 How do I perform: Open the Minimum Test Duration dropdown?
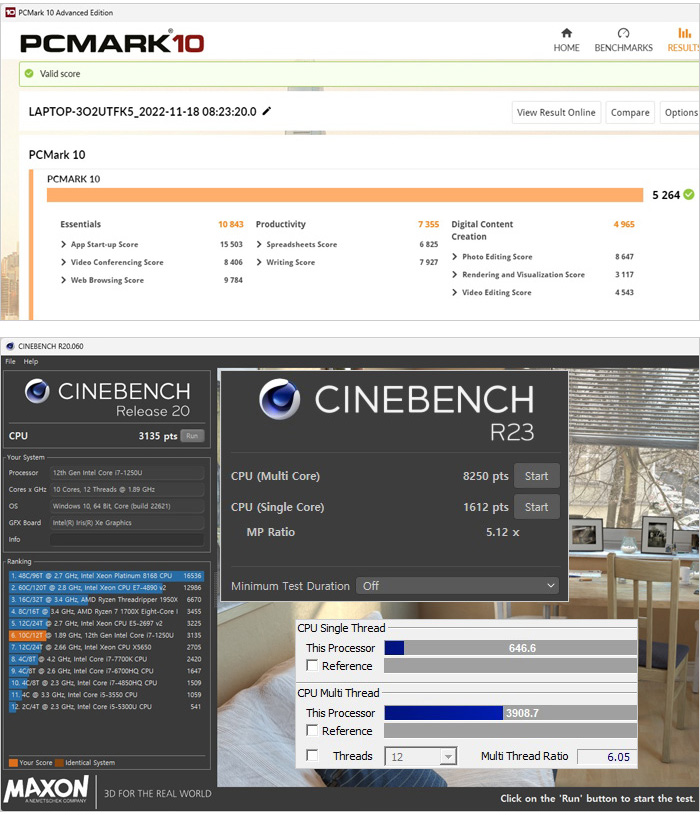457,586
